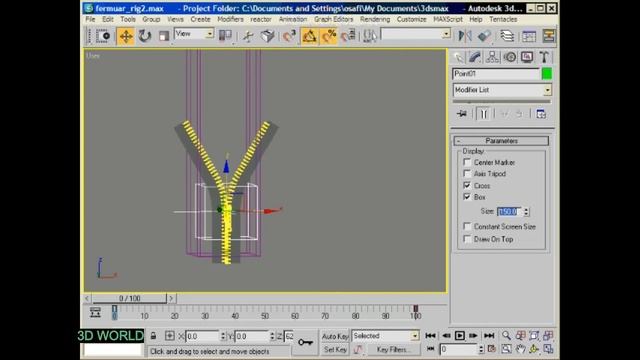Open the Modifier List dropdown
Image resolution: width=640 pixels, height=360 pixels.
pos(502,90)
